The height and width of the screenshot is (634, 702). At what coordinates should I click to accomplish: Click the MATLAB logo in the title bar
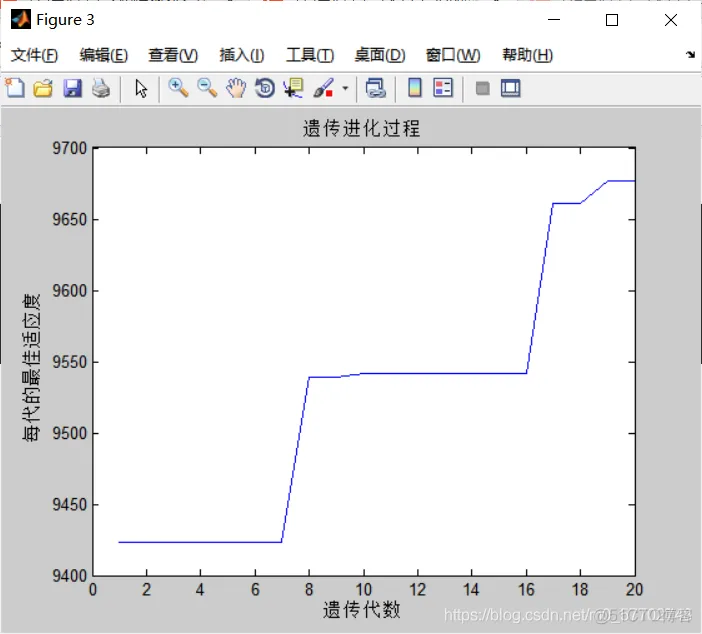pyautogui.click(x=21, y=20)
